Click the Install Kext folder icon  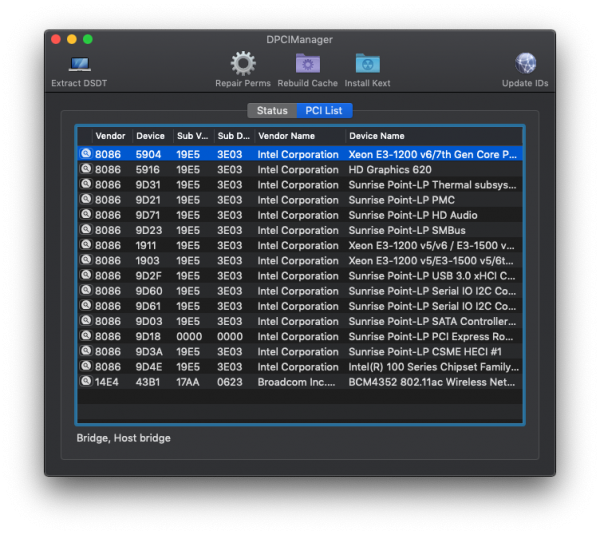(x=367, y=65)
